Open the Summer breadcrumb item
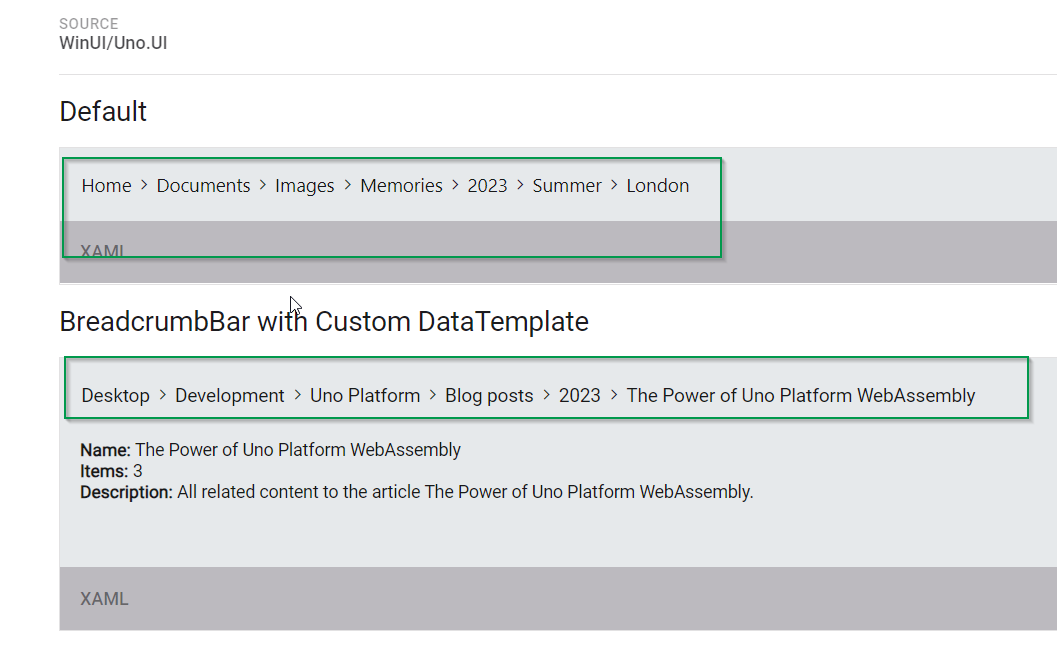Screen dimensions: 1057x658 point(567,185)
